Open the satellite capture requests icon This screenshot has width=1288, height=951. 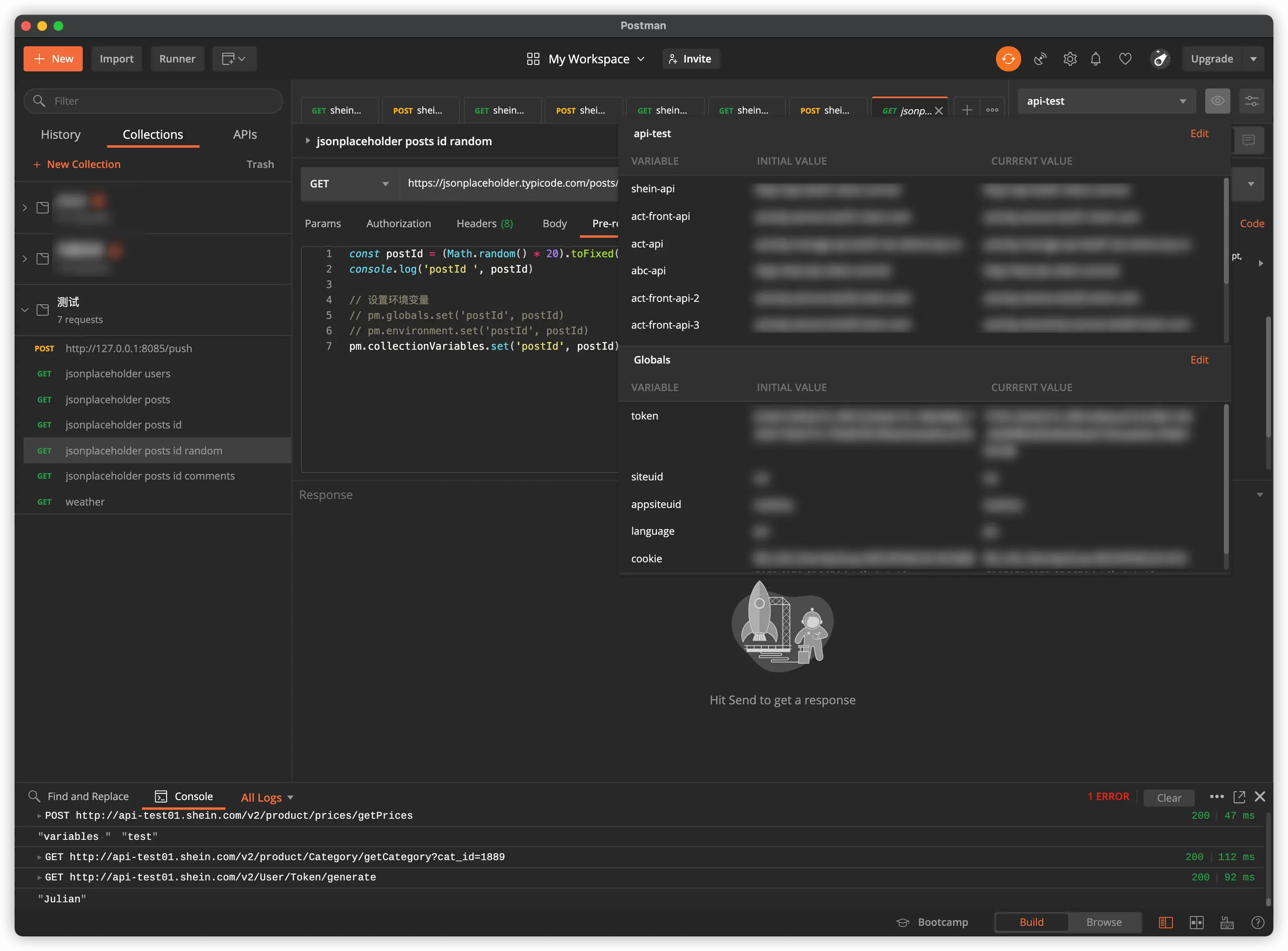tap(1039, 59)
